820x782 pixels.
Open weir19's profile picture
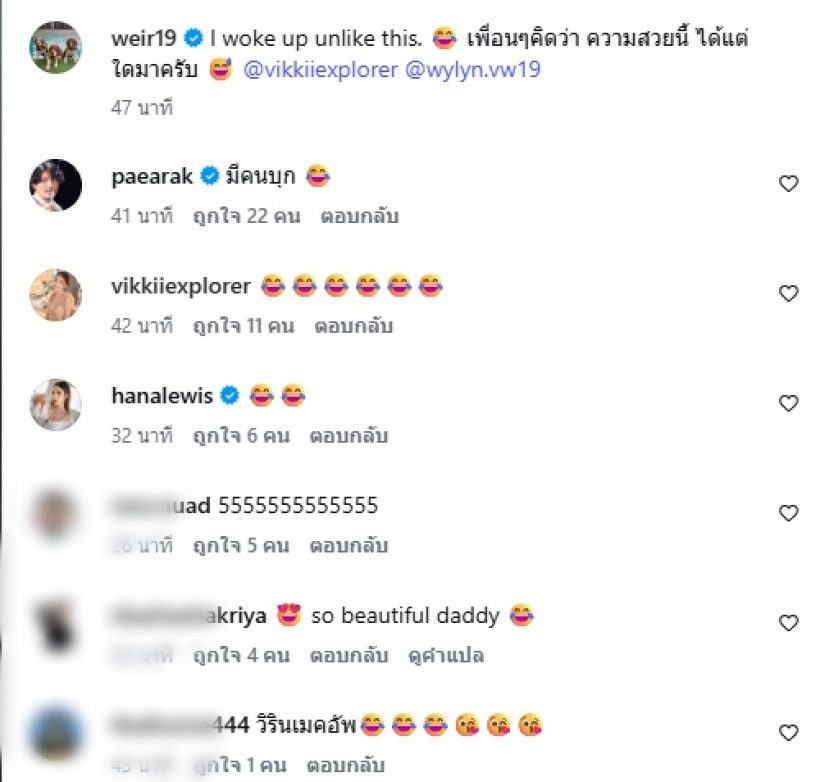[x=55, y=48]
